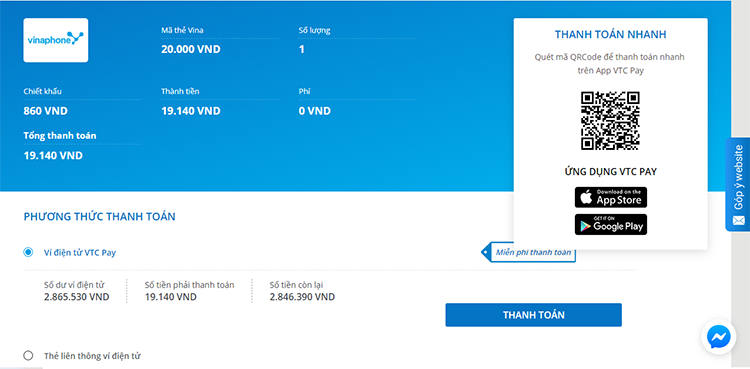Click the Google Play triangle logo
Image resolution: width=750 pixels, height=369 pixels.
585,224
